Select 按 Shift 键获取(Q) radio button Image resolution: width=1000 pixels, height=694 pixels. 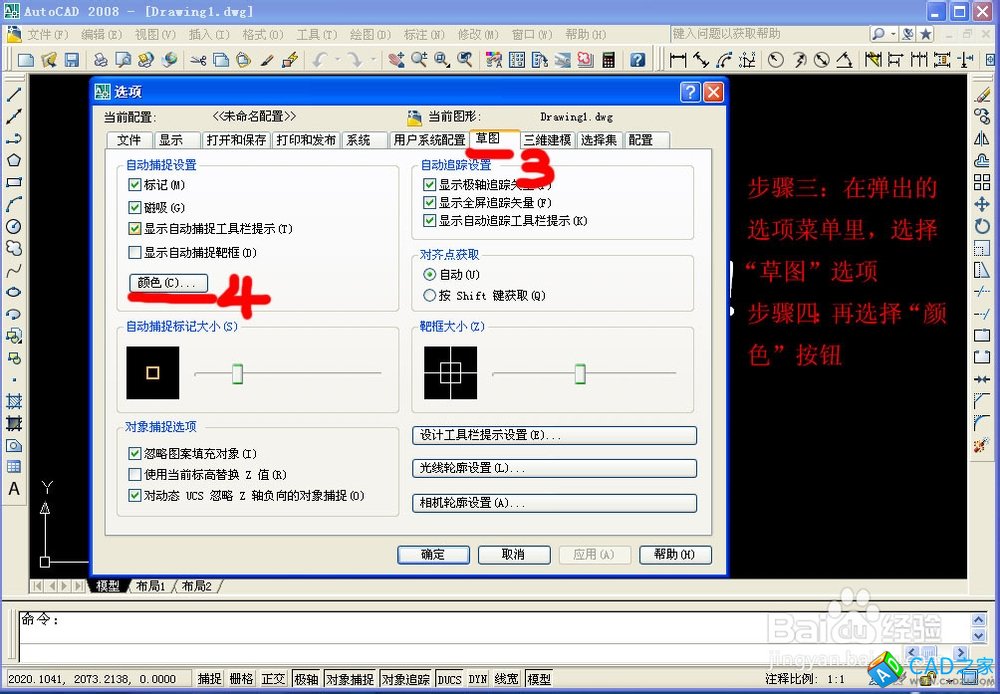430,295
